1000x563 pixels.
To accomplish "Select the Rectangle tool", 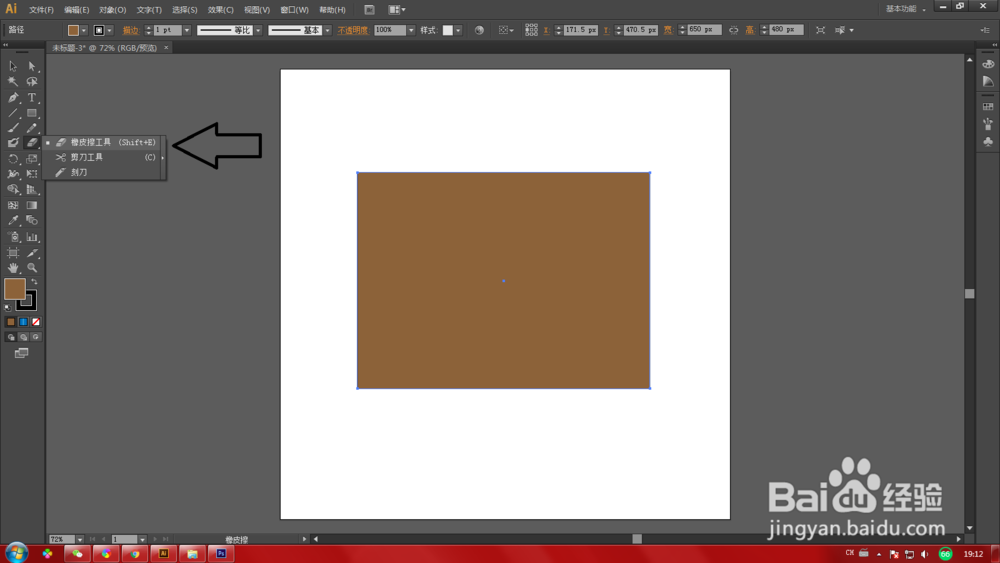I will (32, 113).
